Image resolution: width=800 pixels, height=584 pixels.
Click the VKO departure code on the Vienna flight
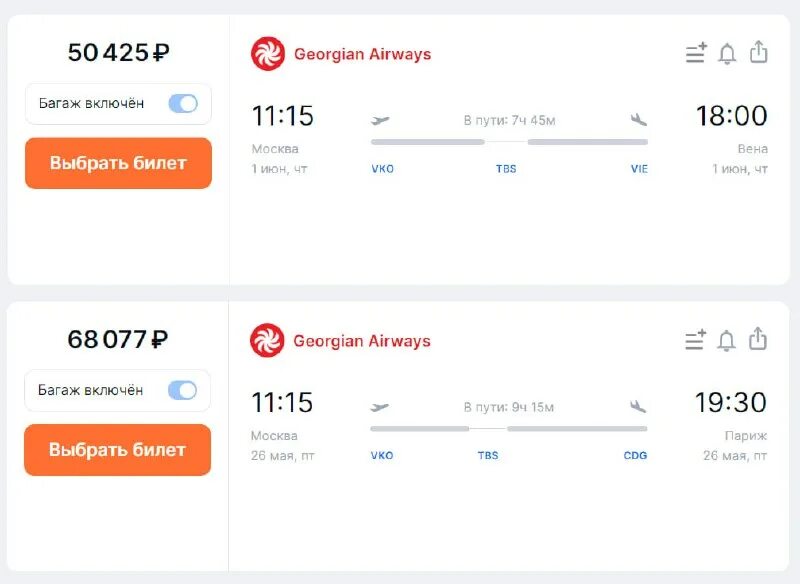point(382,169)
